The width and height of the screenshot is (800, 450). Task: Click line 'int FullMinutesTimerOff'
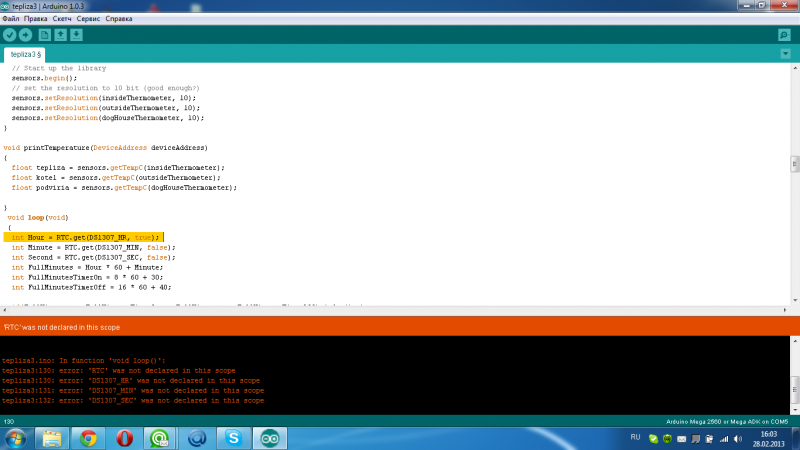coord(91,287)
